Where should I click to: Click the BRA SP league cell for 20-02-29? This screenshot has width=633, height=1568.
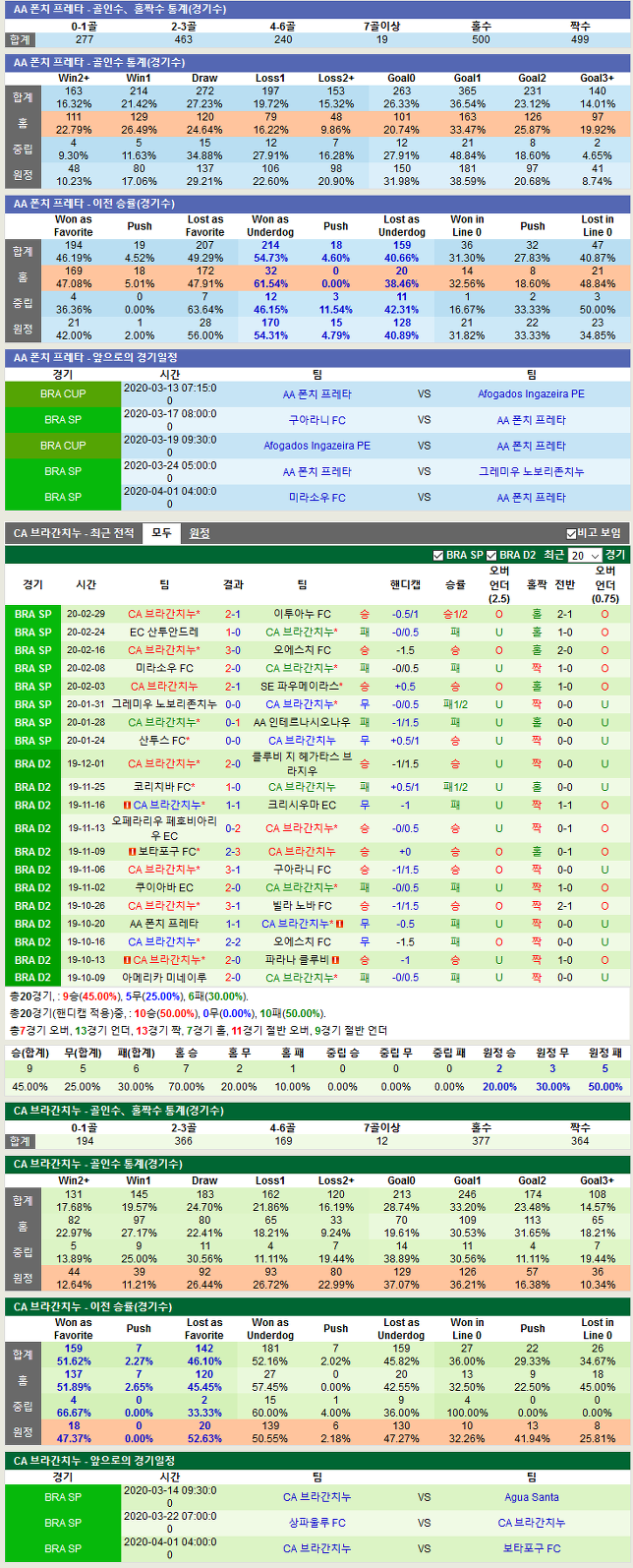point(32,614)
